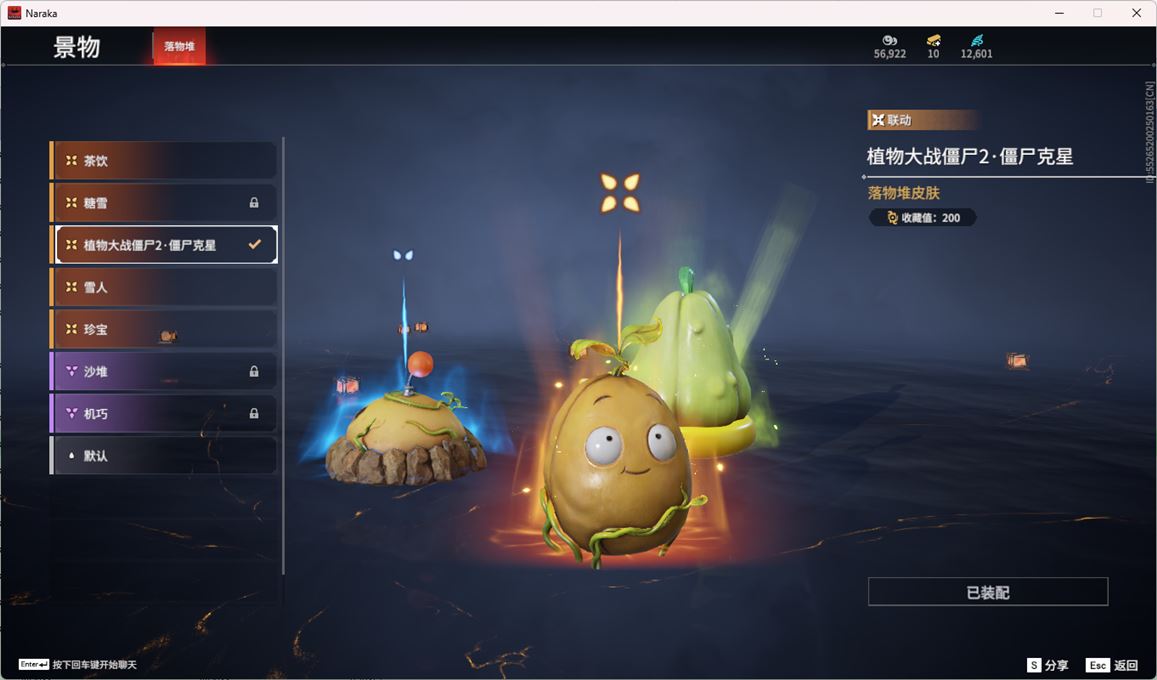This screenshot has width=1157, height=680.
Task: Click the purple rarity icon on 机巧
Action: (x=72, y=413)
